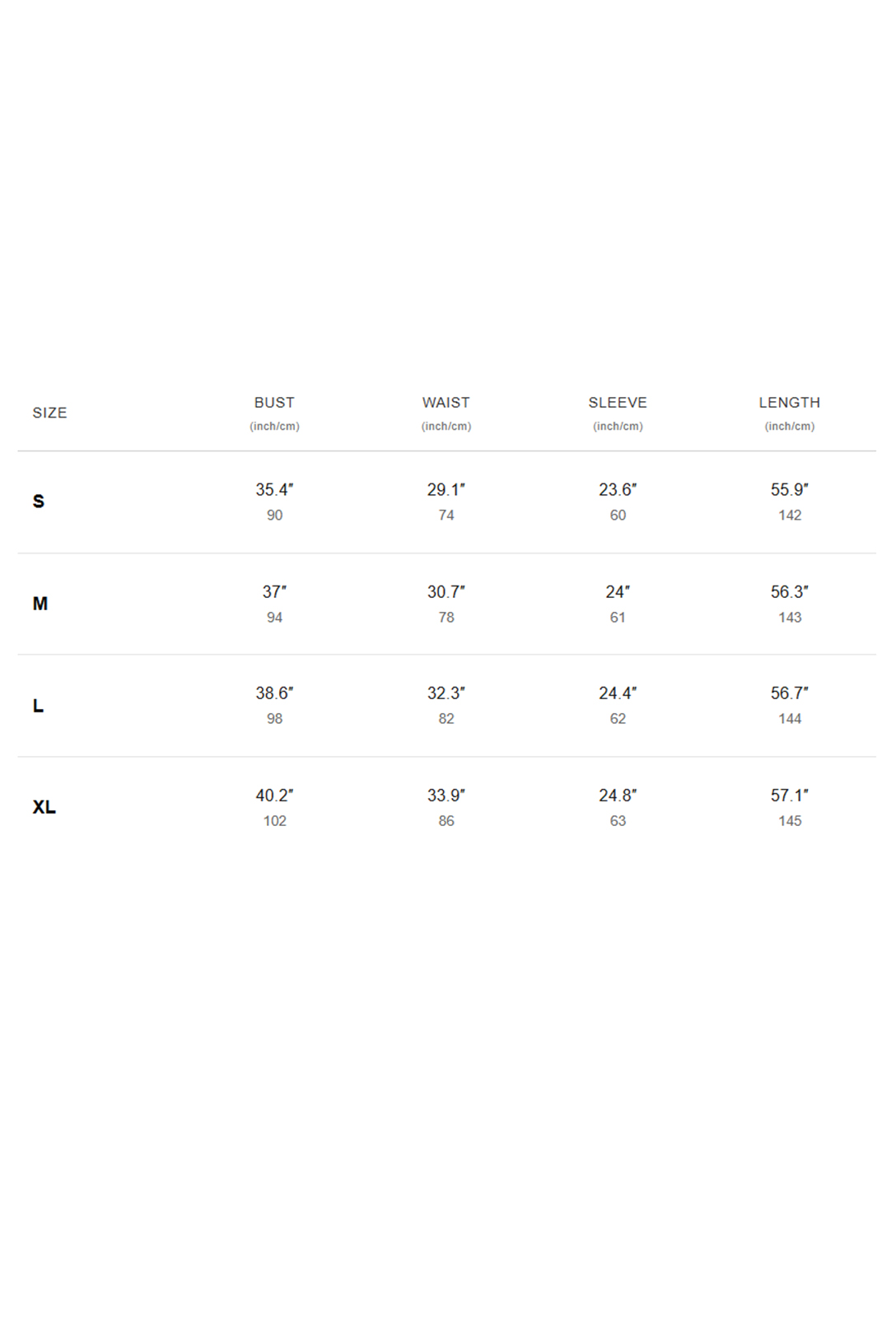
Task: Click the 55.9" length for size S
Action: coord(790,490)
